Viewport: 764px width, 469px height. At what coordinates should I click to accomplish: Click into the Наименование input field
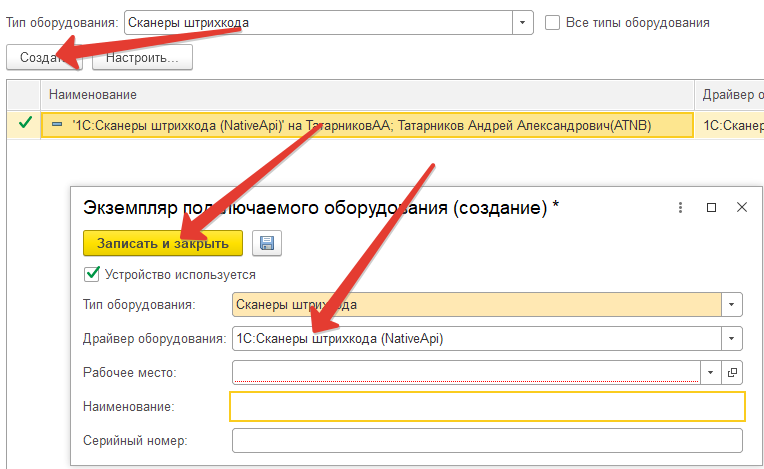tap(487, 406)
